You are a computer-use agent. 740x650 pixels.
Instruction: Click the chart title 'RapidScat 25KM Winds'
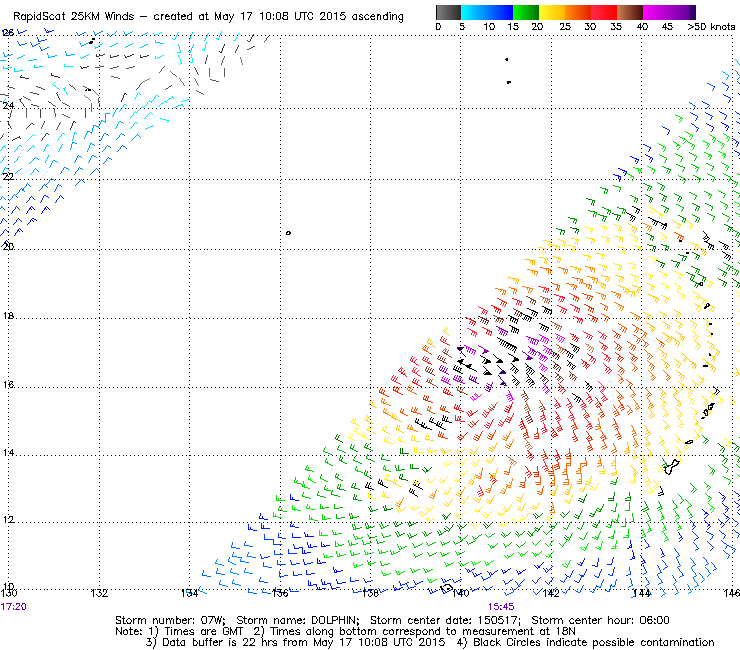[74, 17]
